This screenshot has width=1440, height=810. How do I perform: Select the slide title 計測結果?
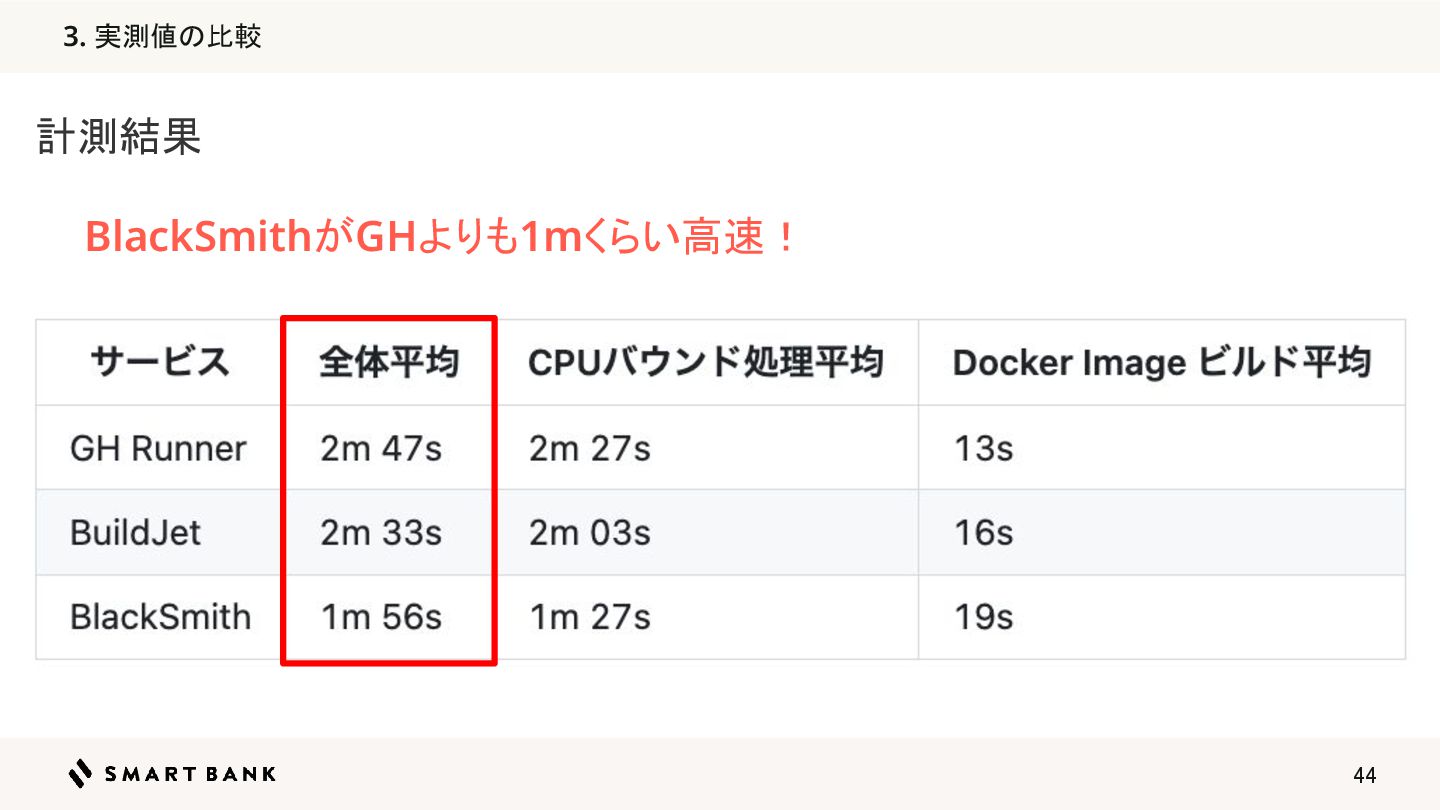click(119, 137)
